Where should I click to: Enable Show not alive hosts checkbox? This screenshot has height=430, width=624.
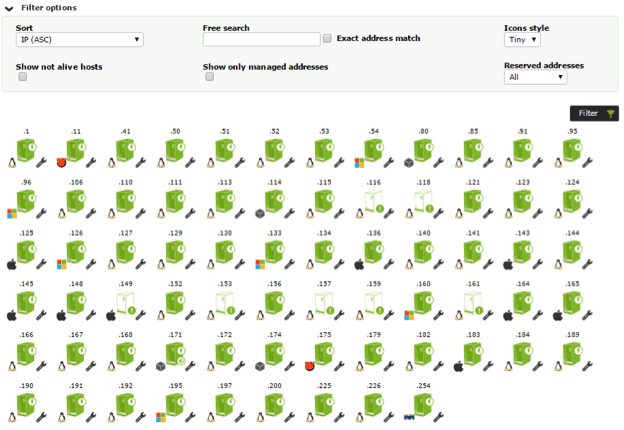point(23,76)
